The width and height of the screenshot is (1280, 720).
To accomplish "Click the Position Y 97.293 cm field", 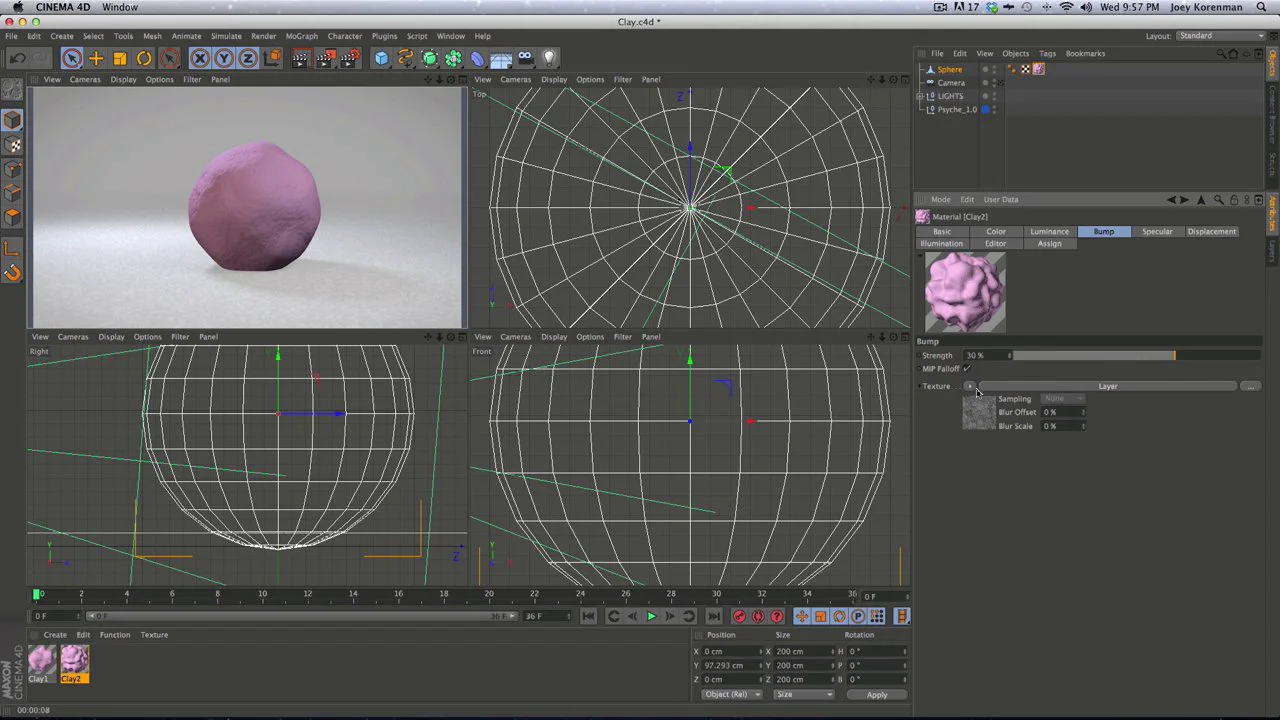I will [x=730, y=665].
